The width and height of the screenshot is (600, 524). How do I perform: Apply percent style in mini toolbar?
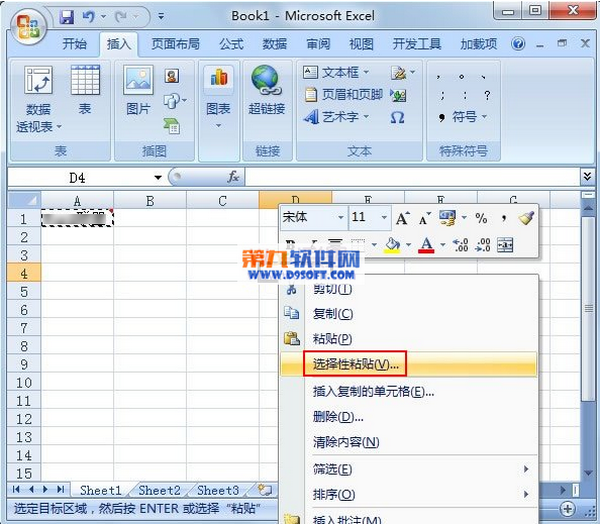pyautogui.click(x=481, y=218)
